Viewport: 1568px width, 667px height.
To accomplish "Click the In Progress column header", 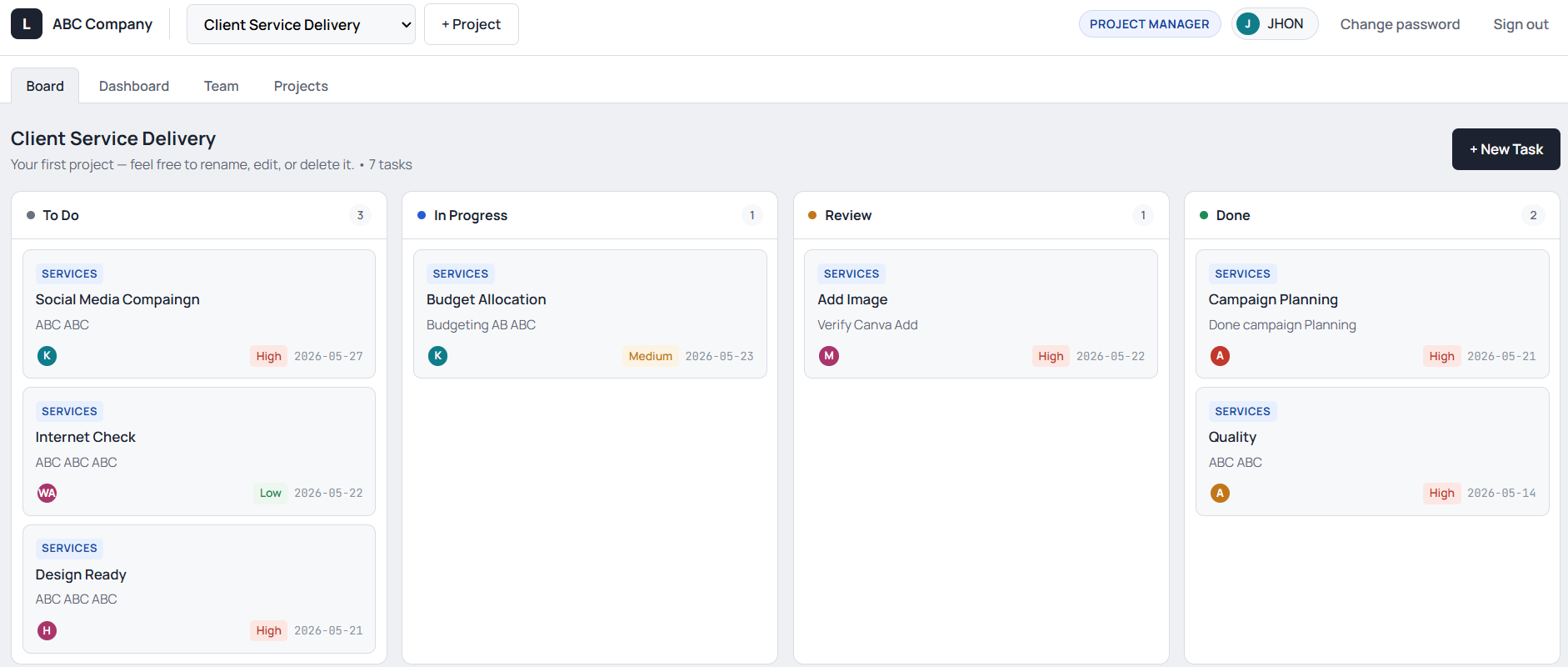I will pyautogui.click(x=590, y=215).
